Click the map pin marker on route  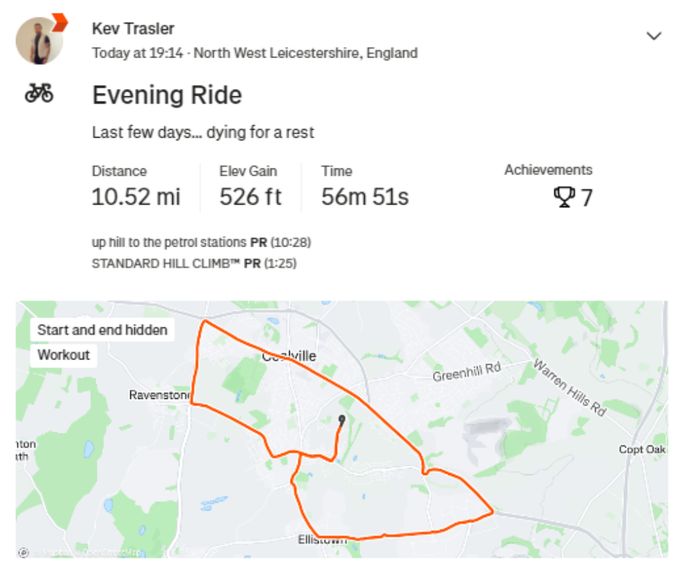[342, 420]
